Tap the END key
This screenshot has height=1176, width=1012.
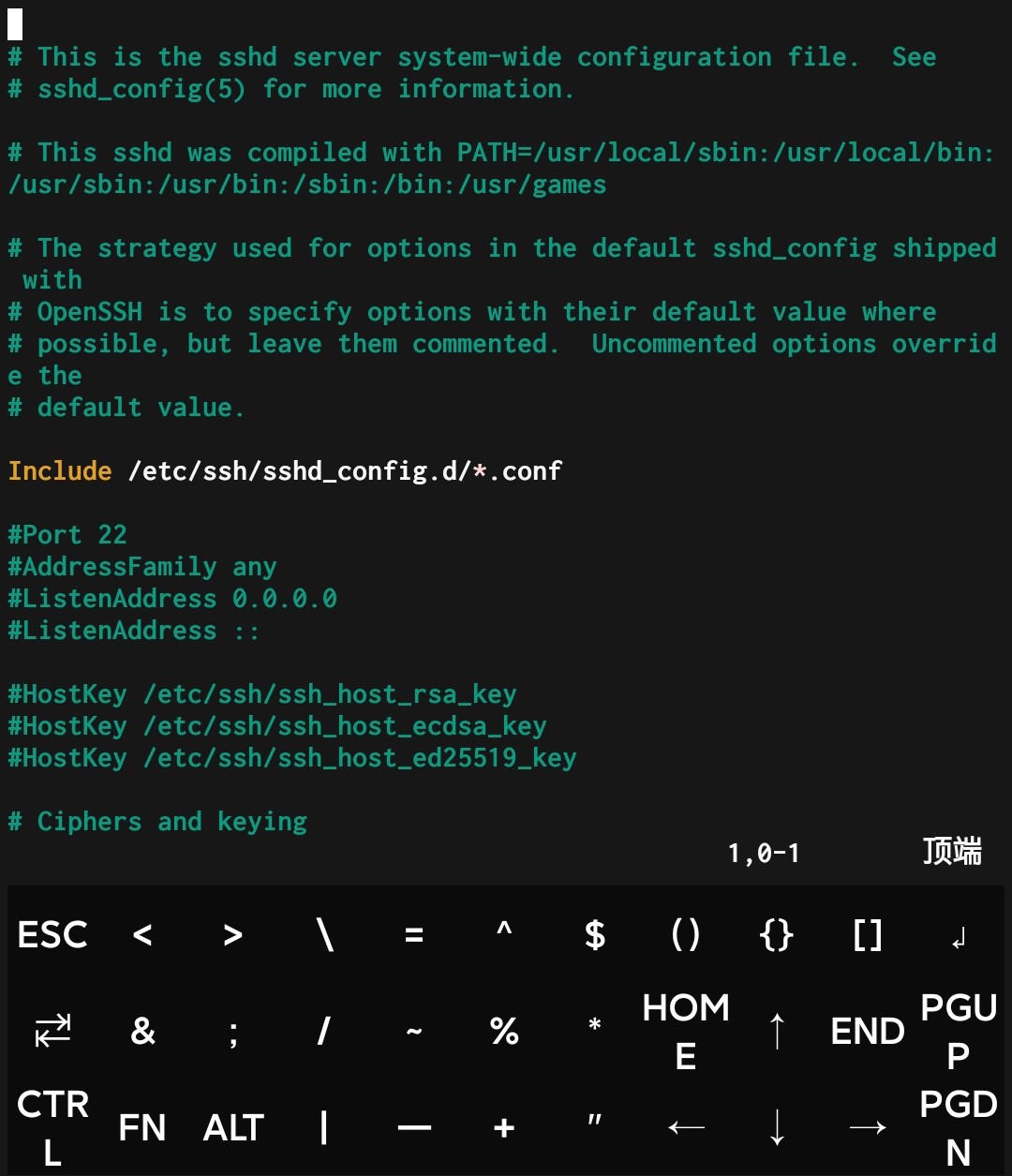pyautogui.click(x=868, y=1031)
